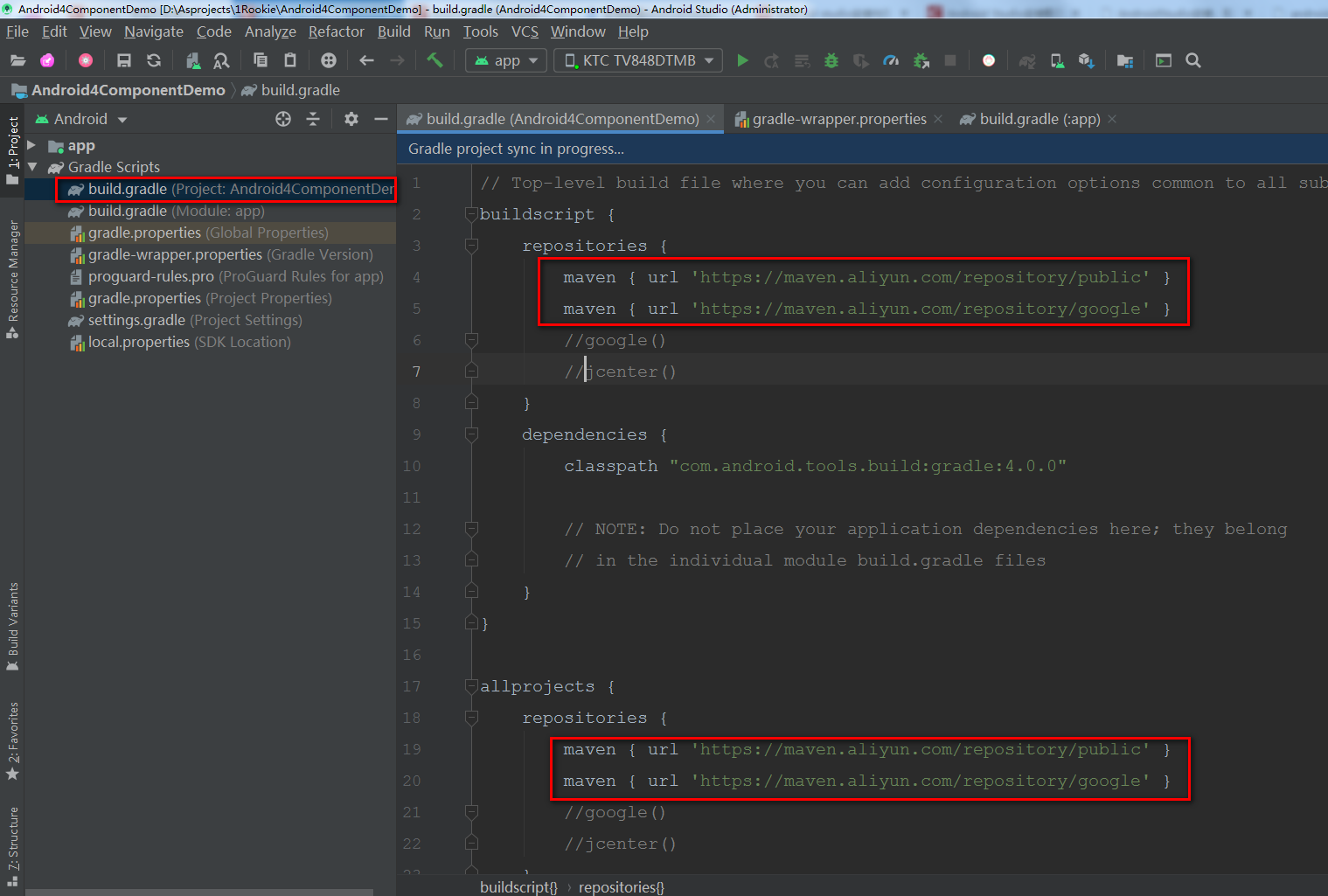Open the SDK Manager cube icon

1087,60
